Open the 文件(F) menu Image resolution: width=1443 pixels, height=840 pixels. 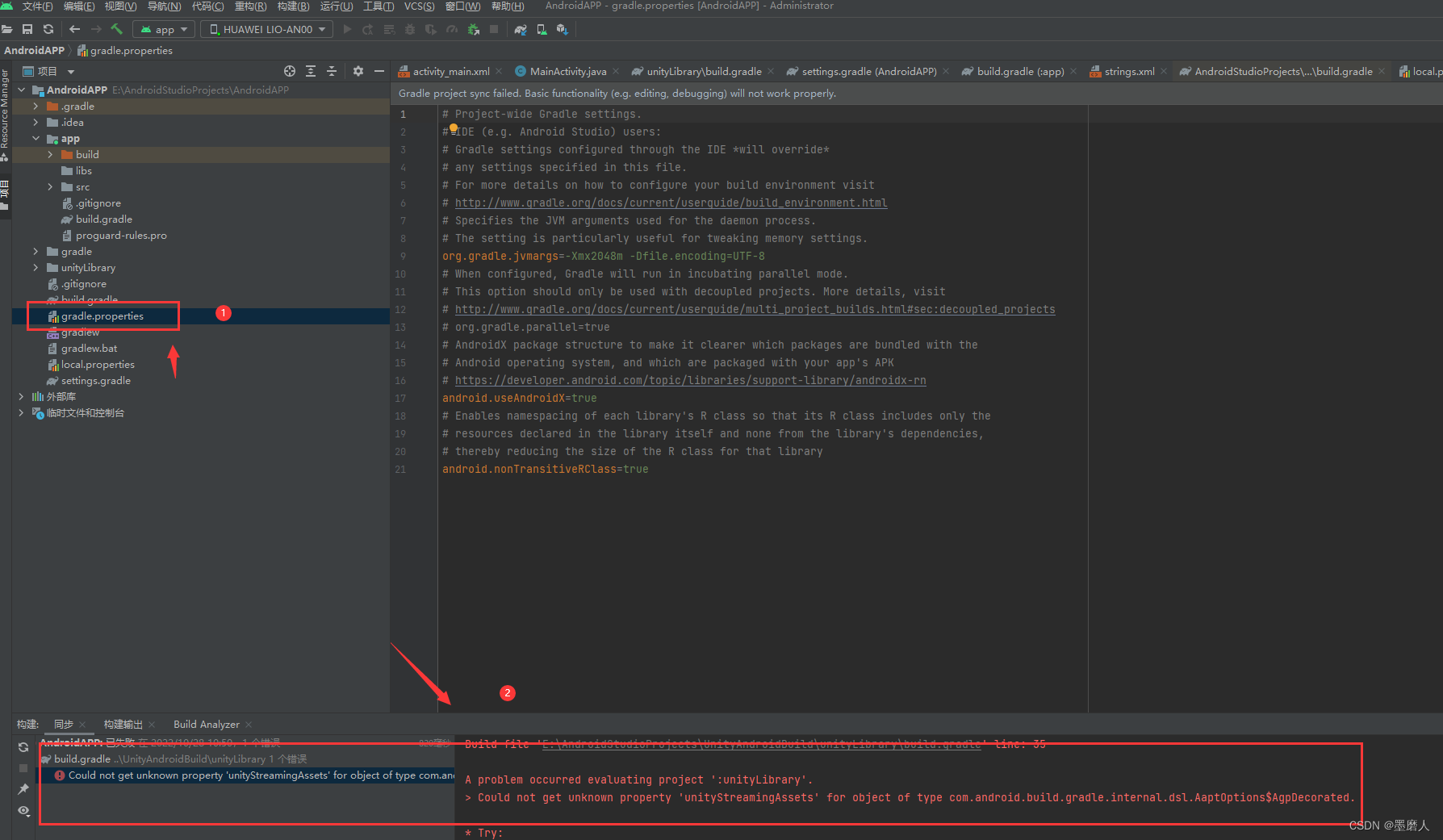tap(37, 6)
